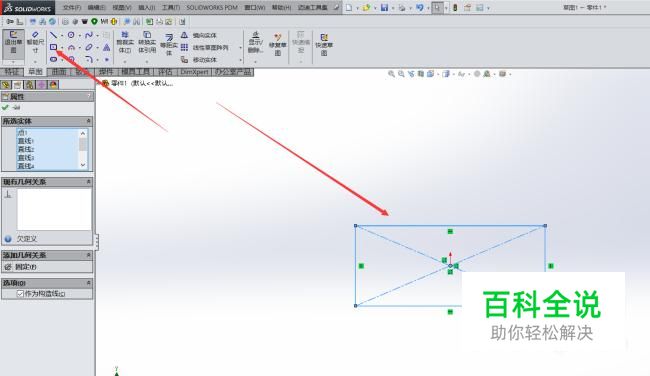Open the Tools (工具) menu
Screen dimensions: 650x376
tap(171, 7)
